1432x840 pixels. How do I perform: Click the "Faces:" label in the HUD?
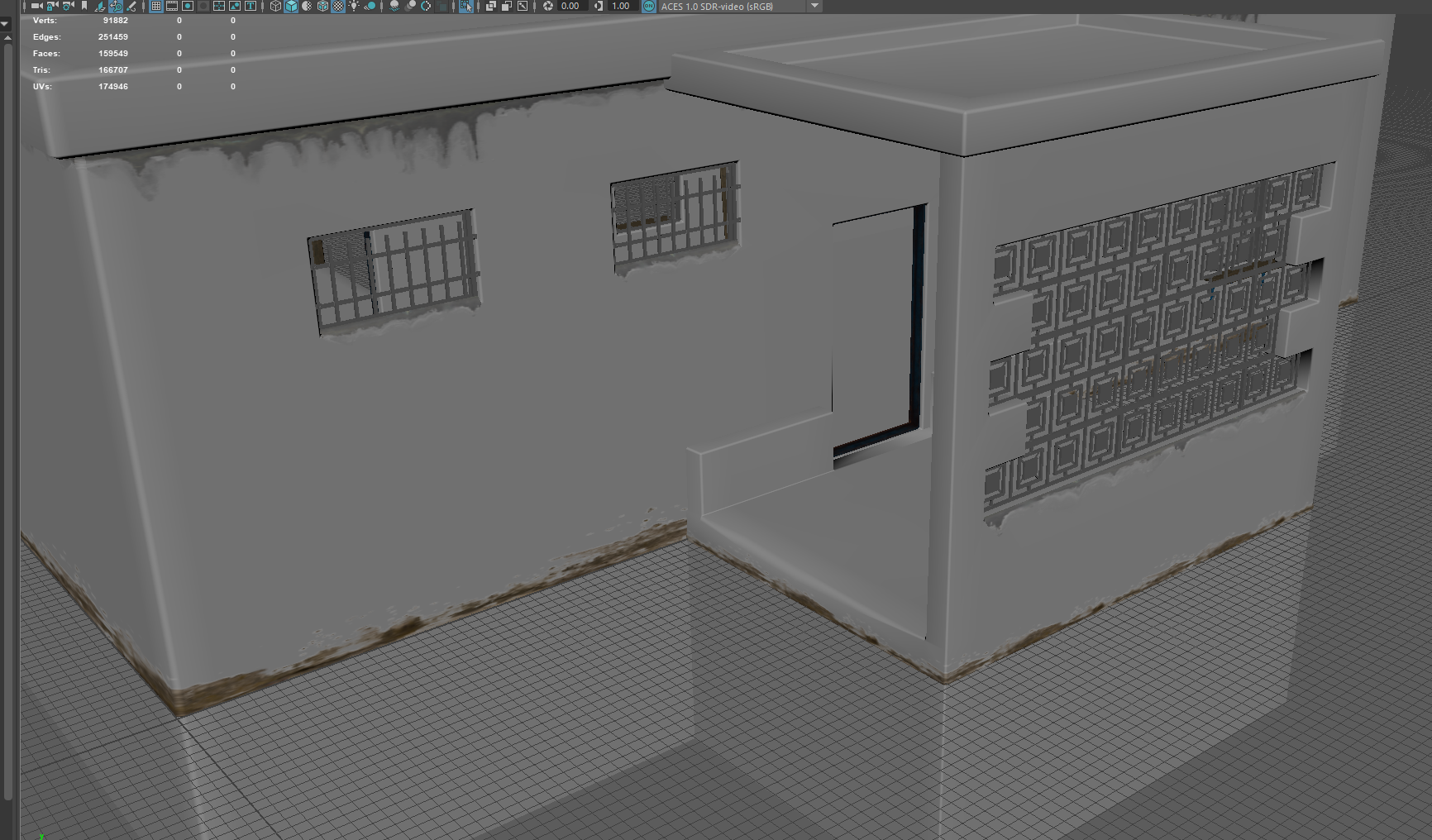(x=46, y=54)
